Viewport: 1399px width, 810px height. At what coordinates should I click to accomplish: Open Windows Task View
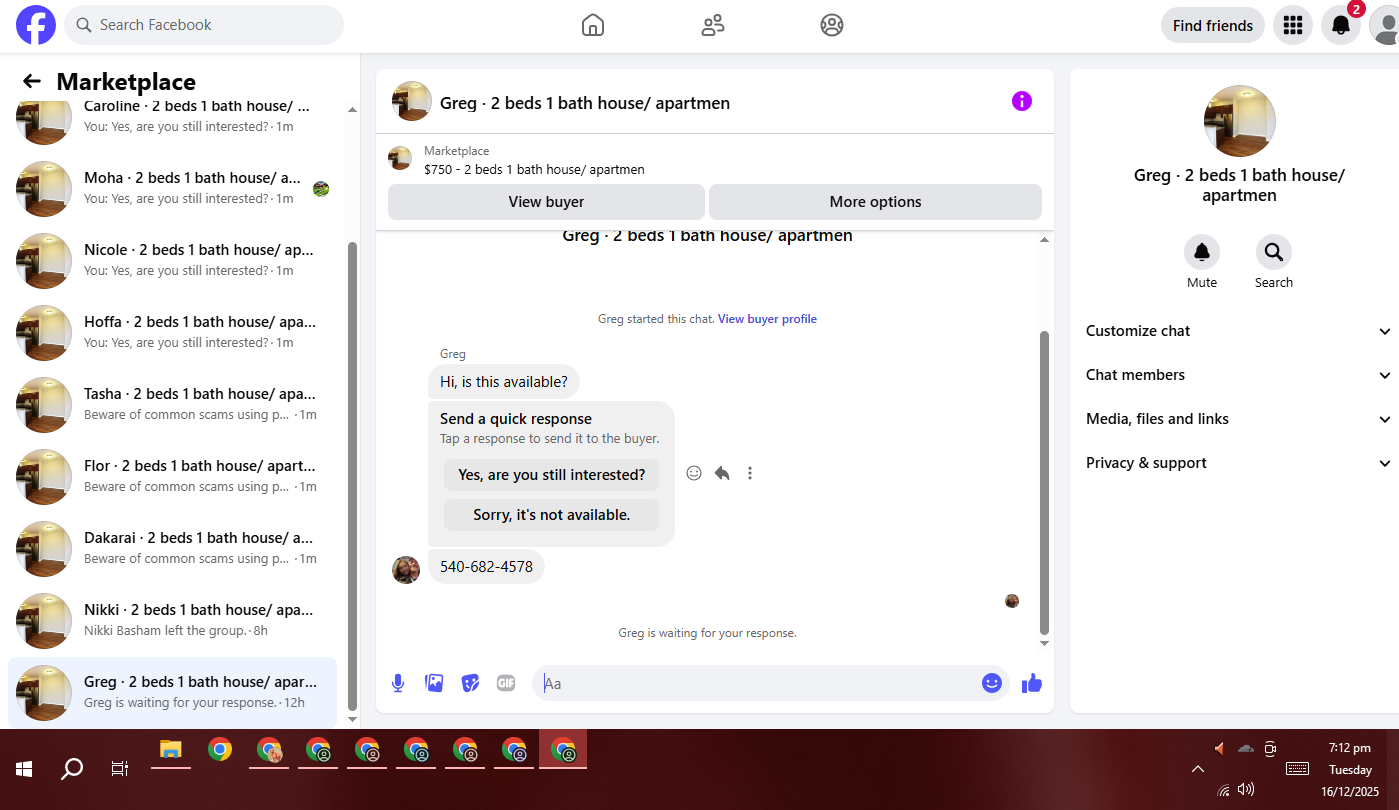pyautogui.click(x=120, y=768)
